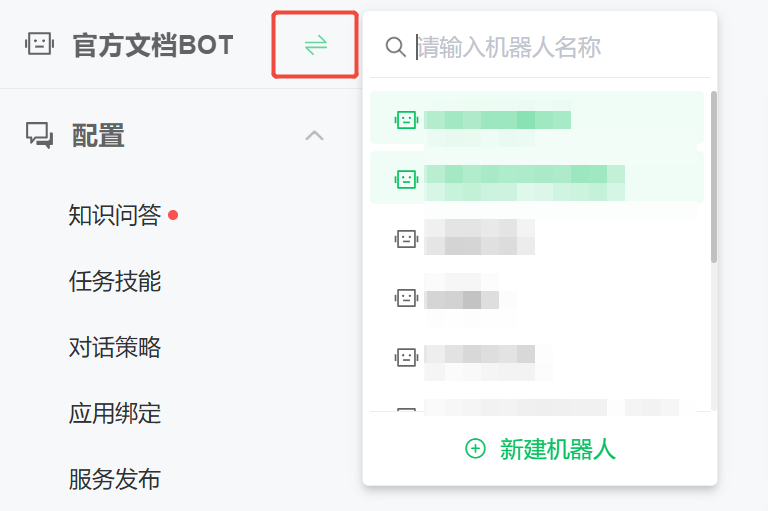The height and width of the screenshot is (511, 768).
Task: Select 应用绑定 from the sidebar
Action: (115, 413)
